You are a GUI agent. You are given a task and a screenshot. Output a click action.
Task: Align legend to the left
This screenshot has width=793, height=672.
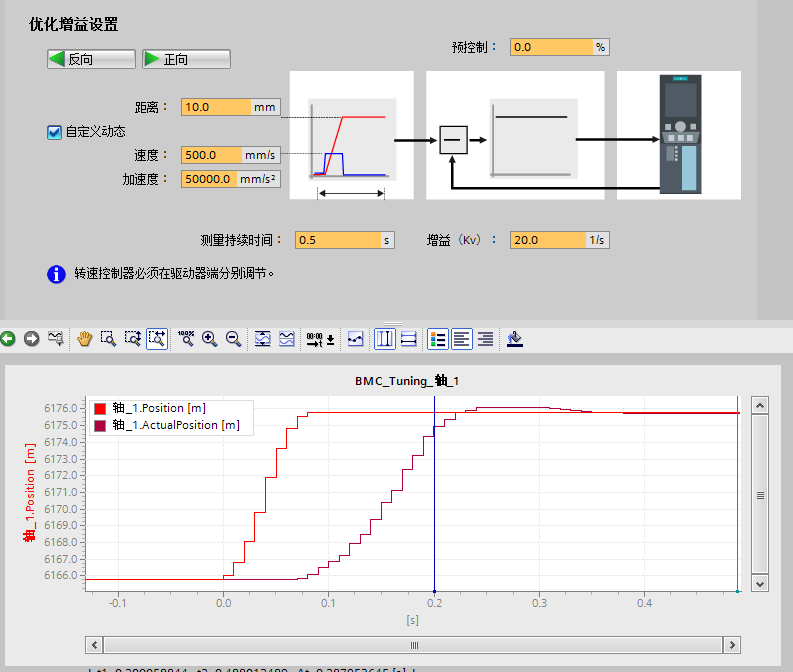tap(462, 338)
